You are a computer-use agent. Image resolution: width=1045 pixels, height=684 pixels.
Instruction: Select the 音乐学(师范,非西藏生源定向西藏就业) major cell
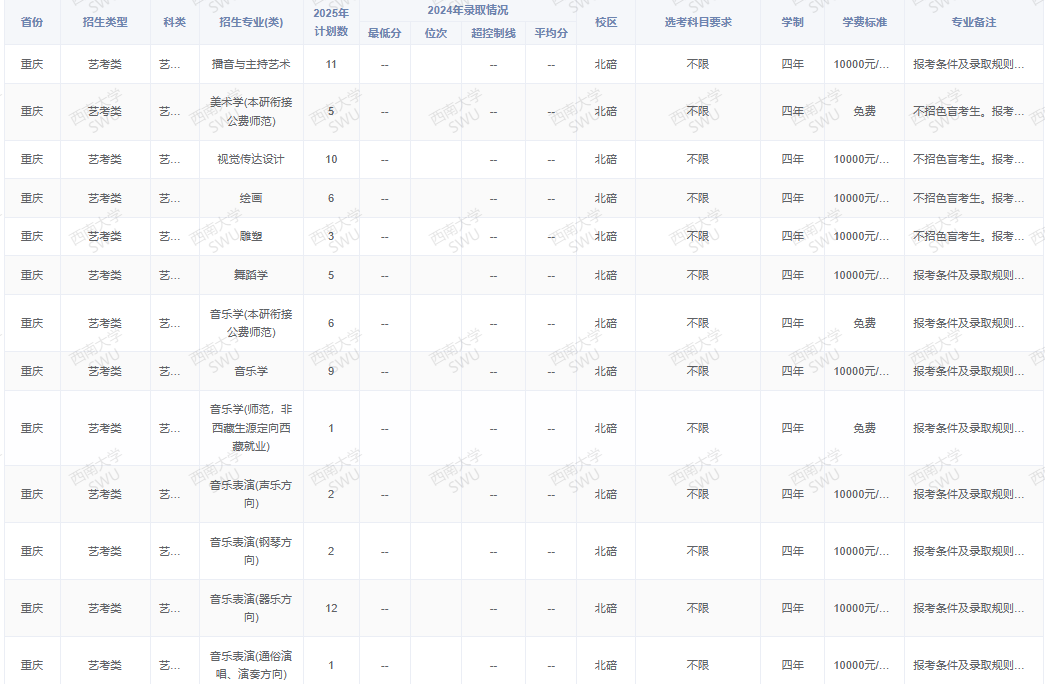tap(251, 427)
